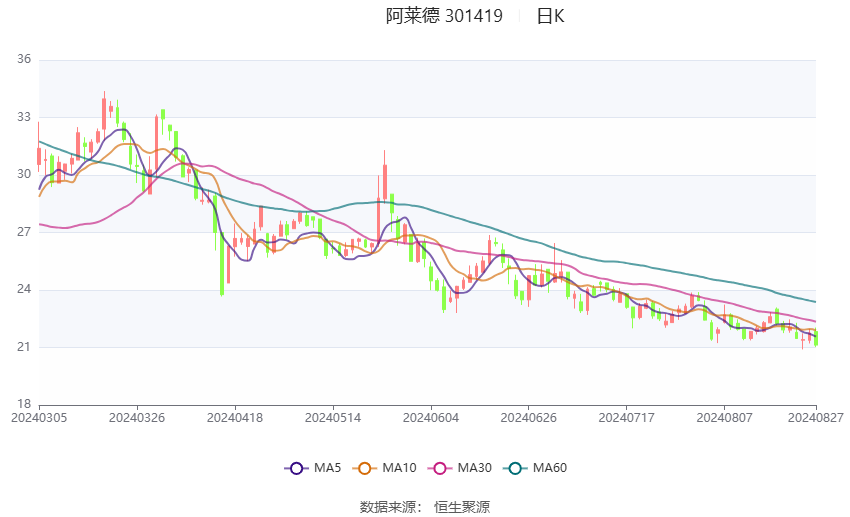Select the 20240418 x-axis date label
Image resolution: width=850 pixels, height=517 pixels.
click(x=235, y=418)
